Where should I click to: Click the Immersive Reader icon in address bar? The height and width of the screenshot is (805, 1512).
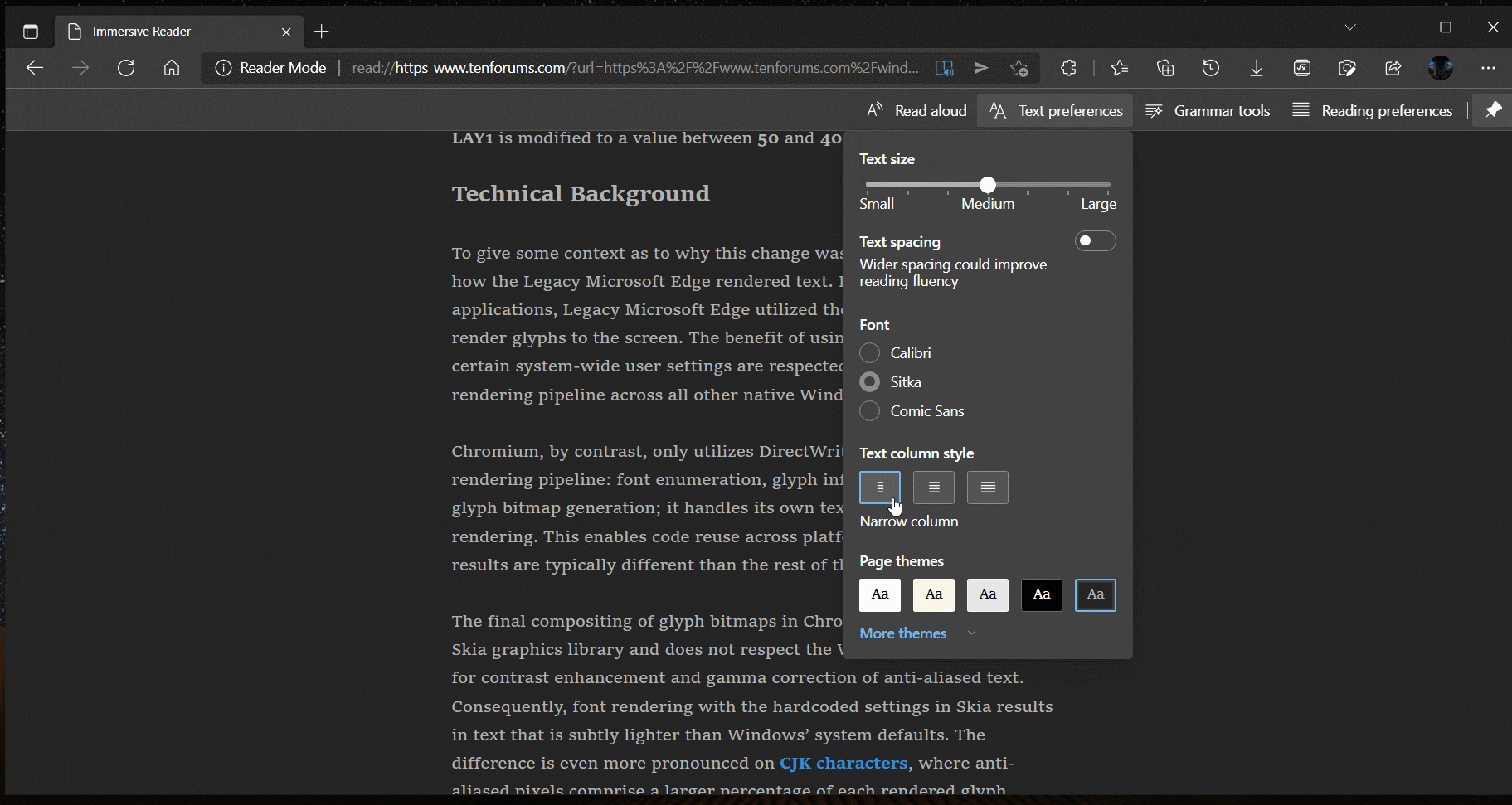(944, 68)
